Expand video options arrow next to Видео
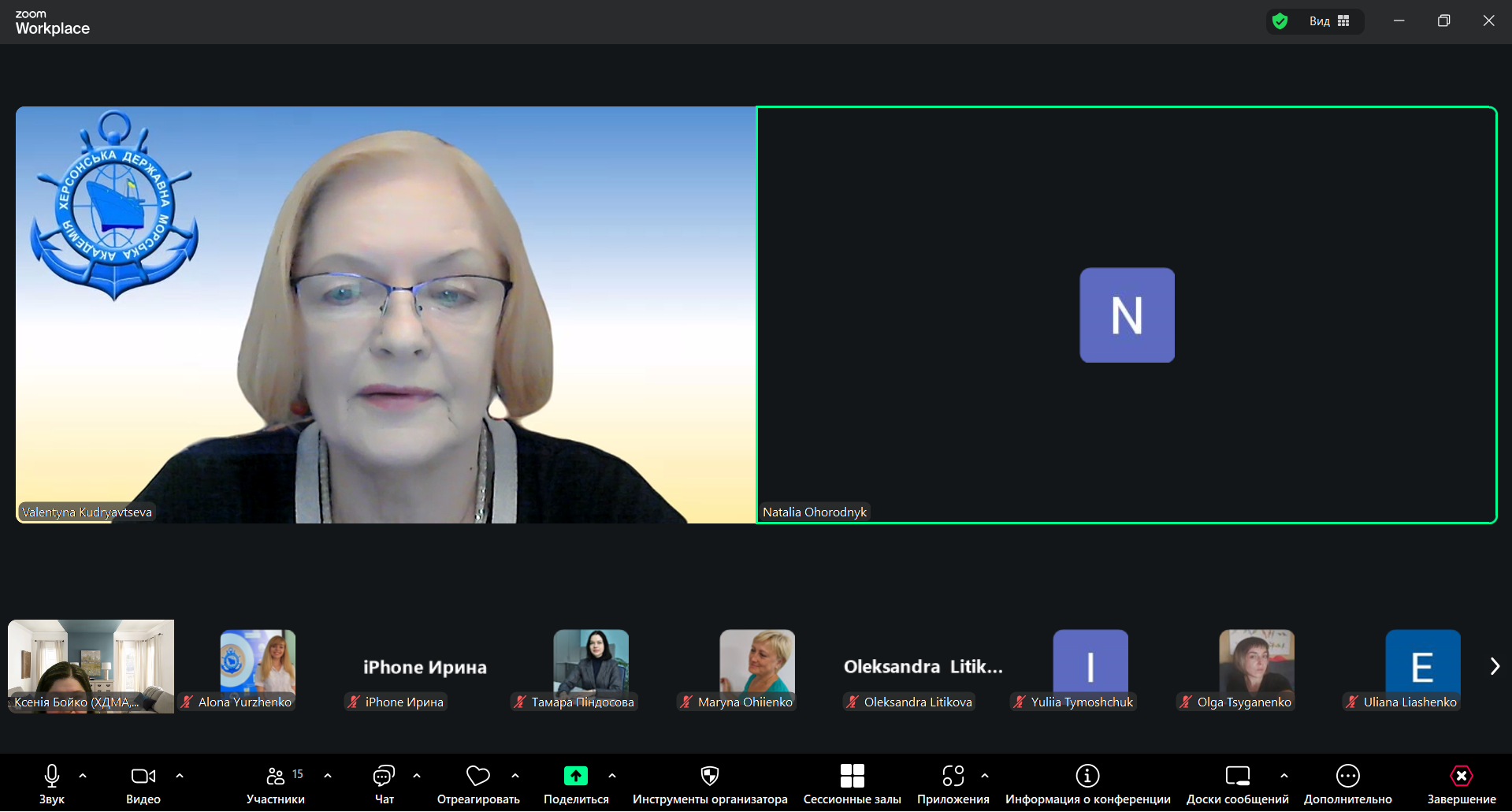 pyautogui.click(x=180, y=776)
